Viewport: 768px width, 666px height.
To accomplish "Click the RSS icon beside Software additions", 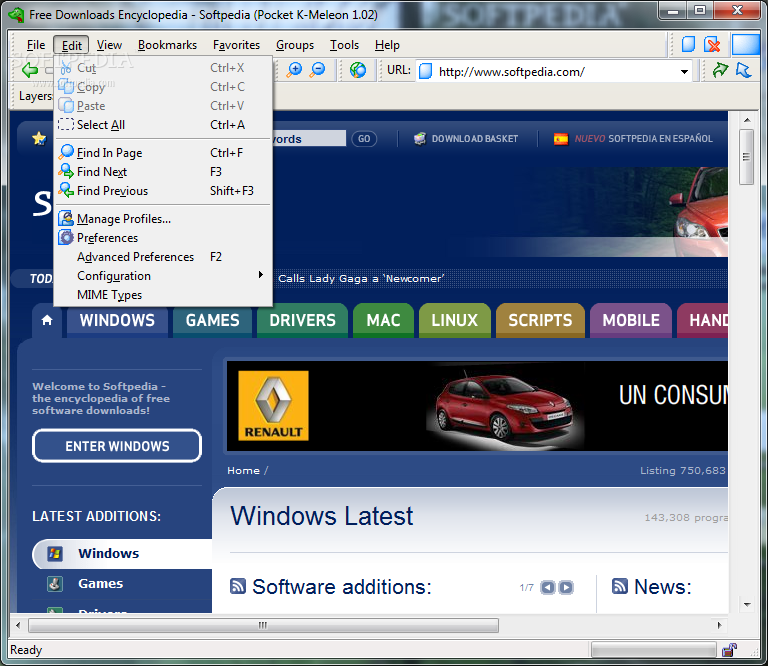I will pyautogui.click(x=238, y=586).
